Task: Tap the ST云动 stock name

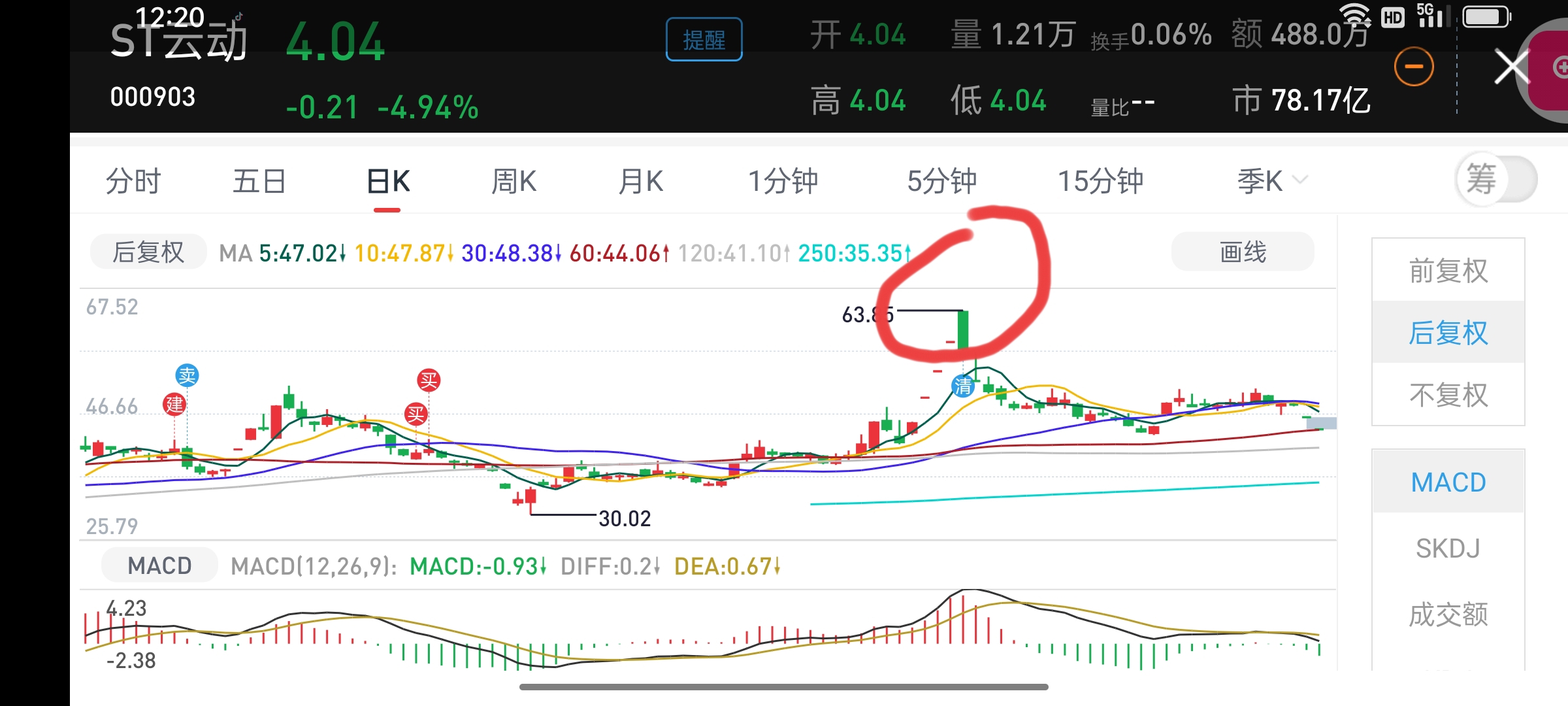Action: [179, 41]
